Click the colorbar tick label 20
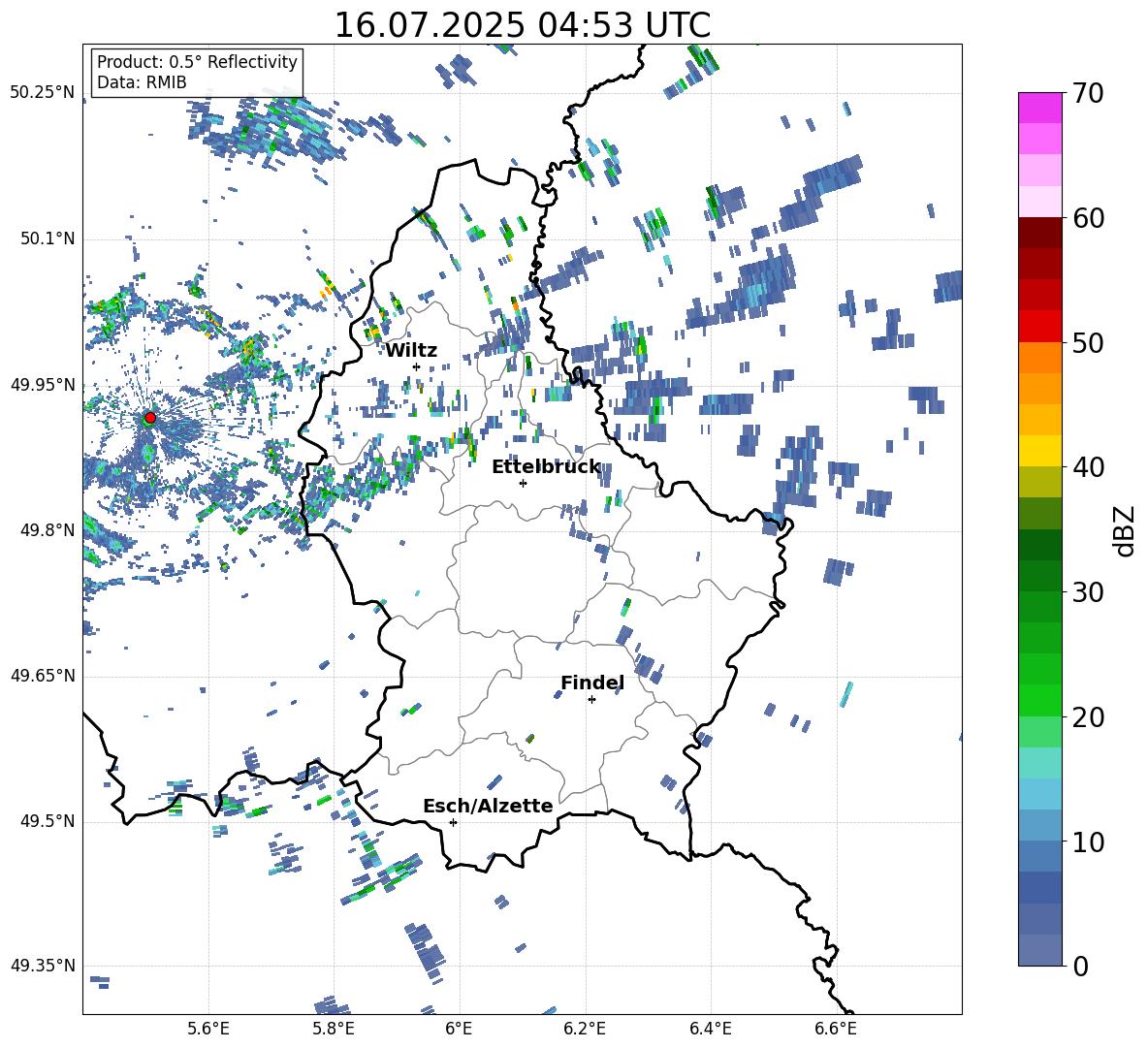 (1088, 717)
